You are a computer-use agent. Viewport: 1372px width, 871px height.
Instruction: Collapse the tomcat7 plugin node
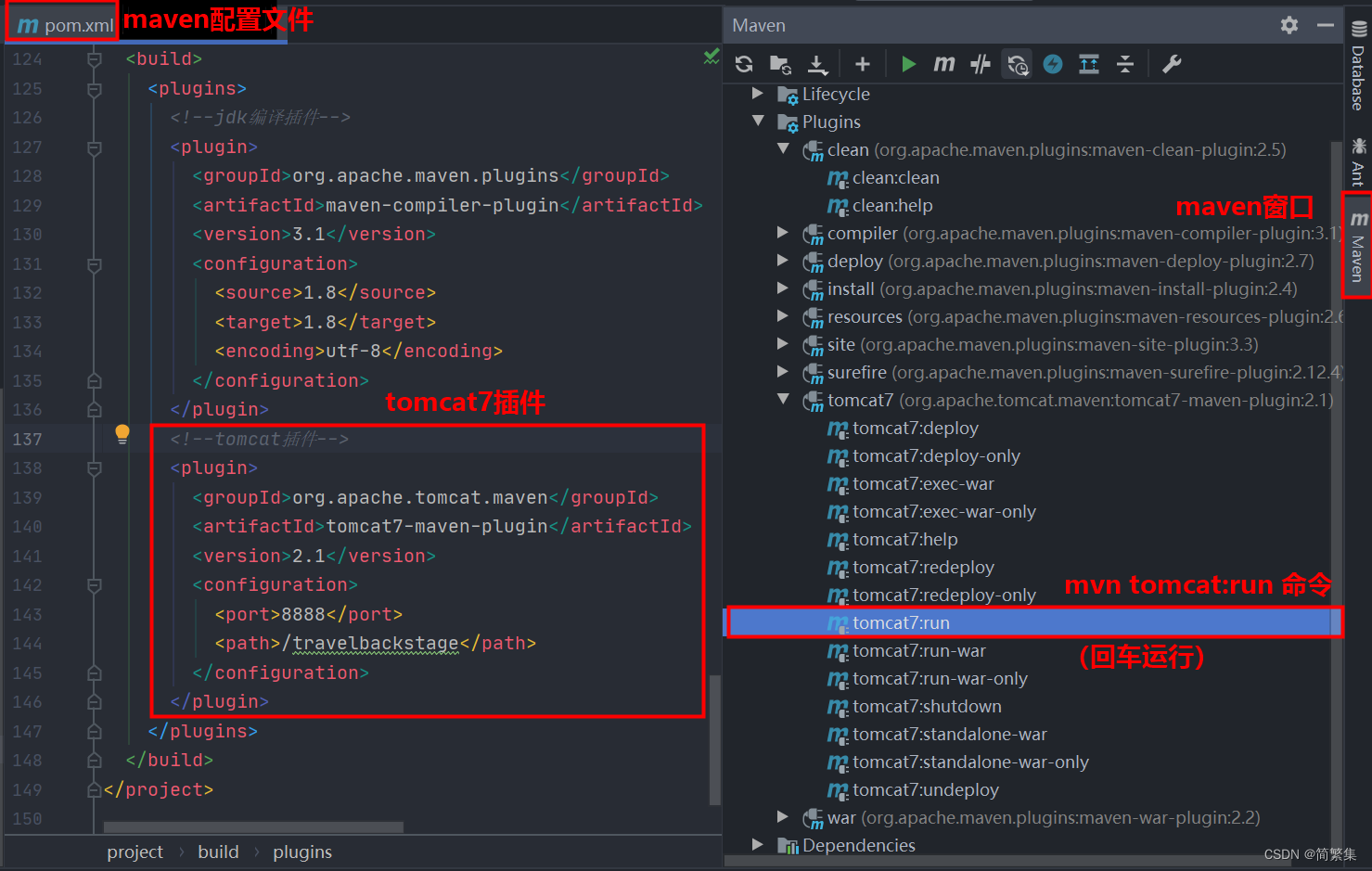coord(783,399)
